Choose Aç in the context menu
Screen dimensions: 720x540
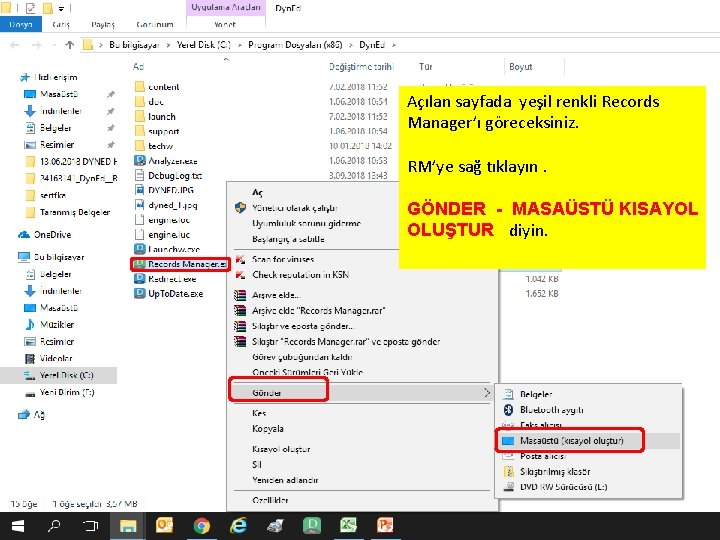pyautogui.click(x=257, y=192)
